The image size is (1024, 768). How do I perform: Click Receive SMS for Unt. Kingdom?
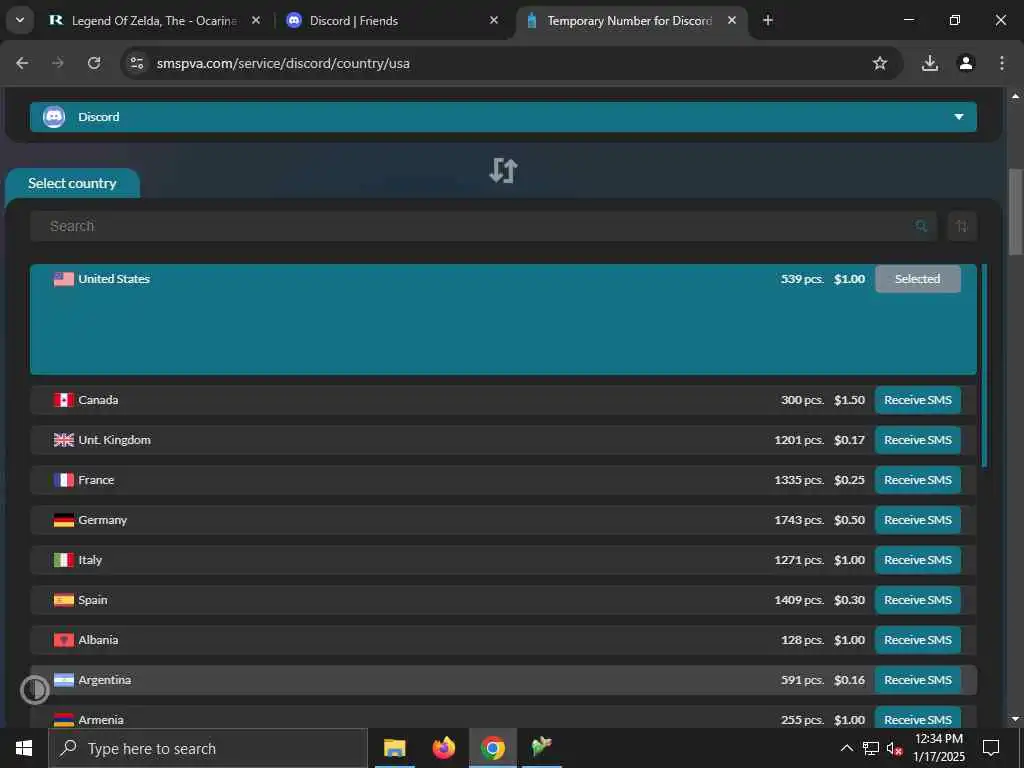pyautogui.click(x=918, y=440)
